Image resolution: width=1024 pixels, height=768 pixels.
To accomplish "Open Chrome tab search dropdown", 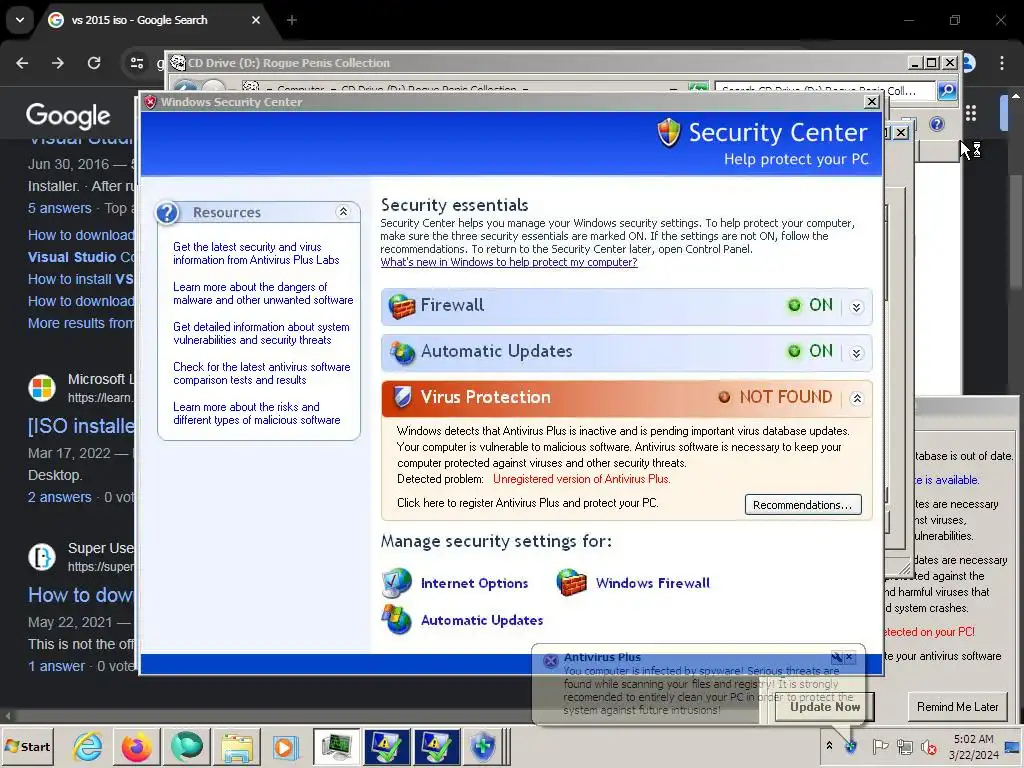I will point(20,20).
